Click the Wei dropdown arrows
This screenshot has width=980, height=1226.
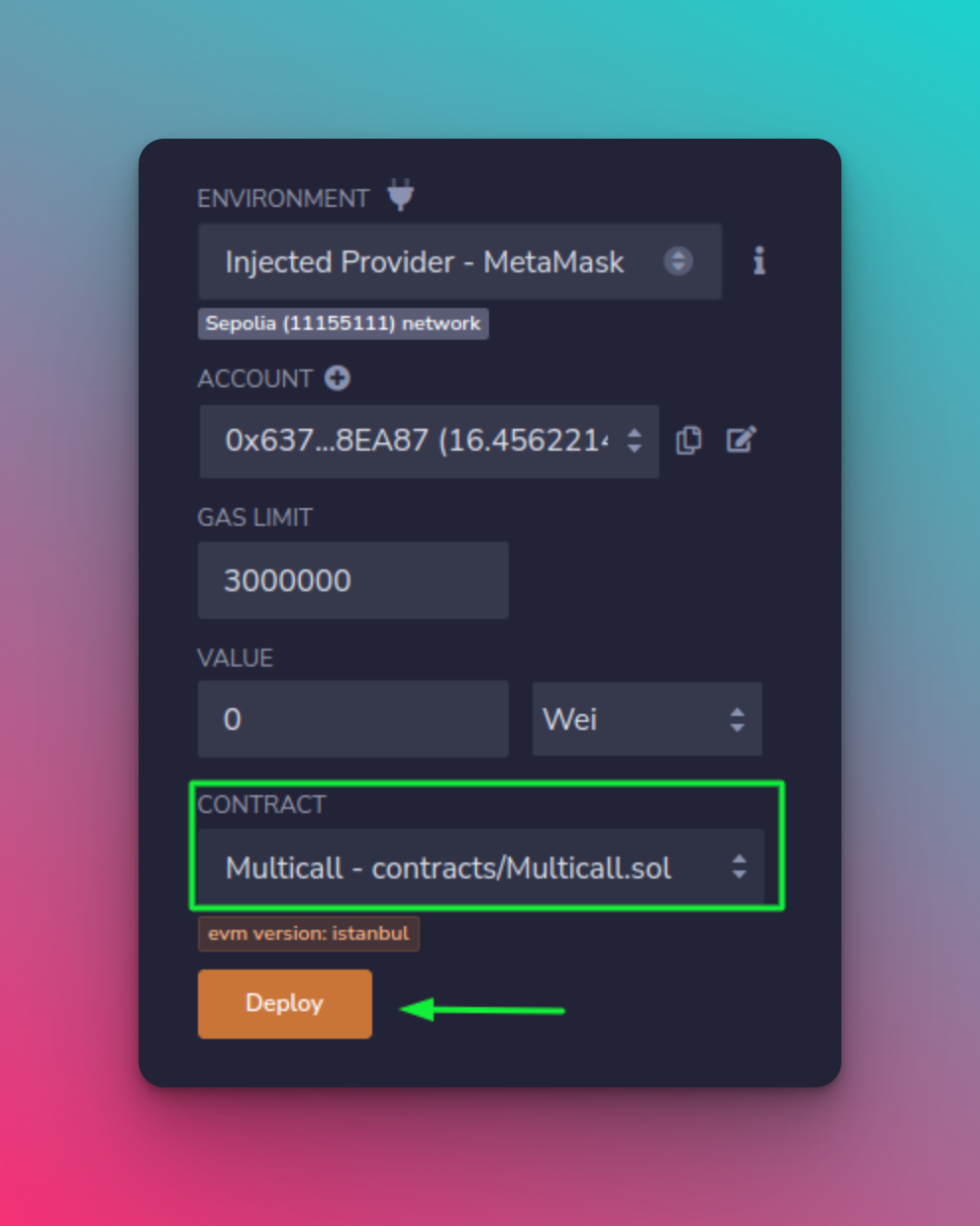(737, 720)
